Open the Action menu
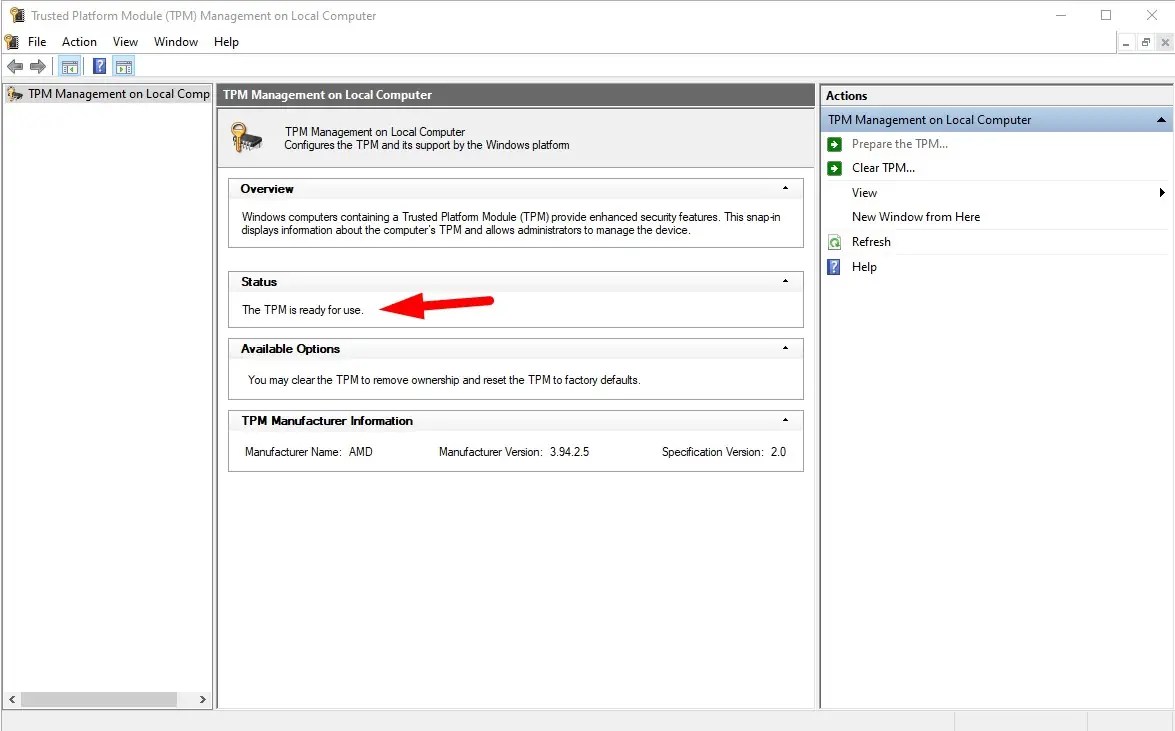This screenshot has height=731, width=1175. (79, 42)
